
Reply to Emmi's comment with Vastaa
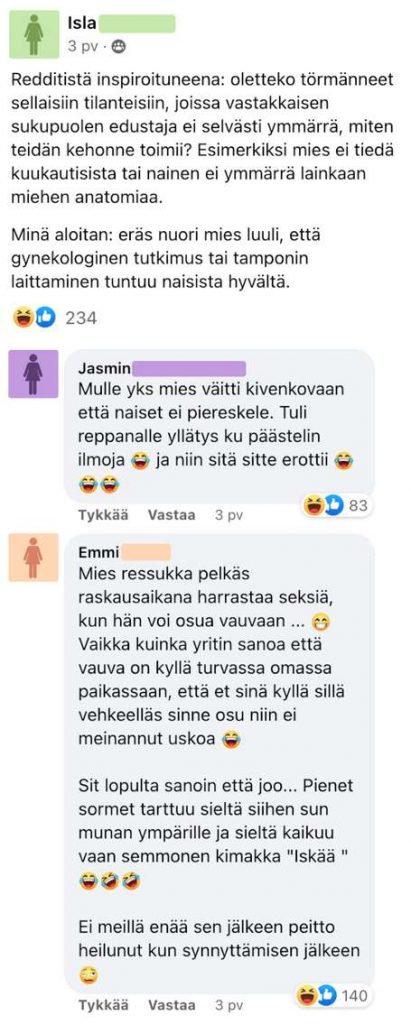click(171, 1004)
